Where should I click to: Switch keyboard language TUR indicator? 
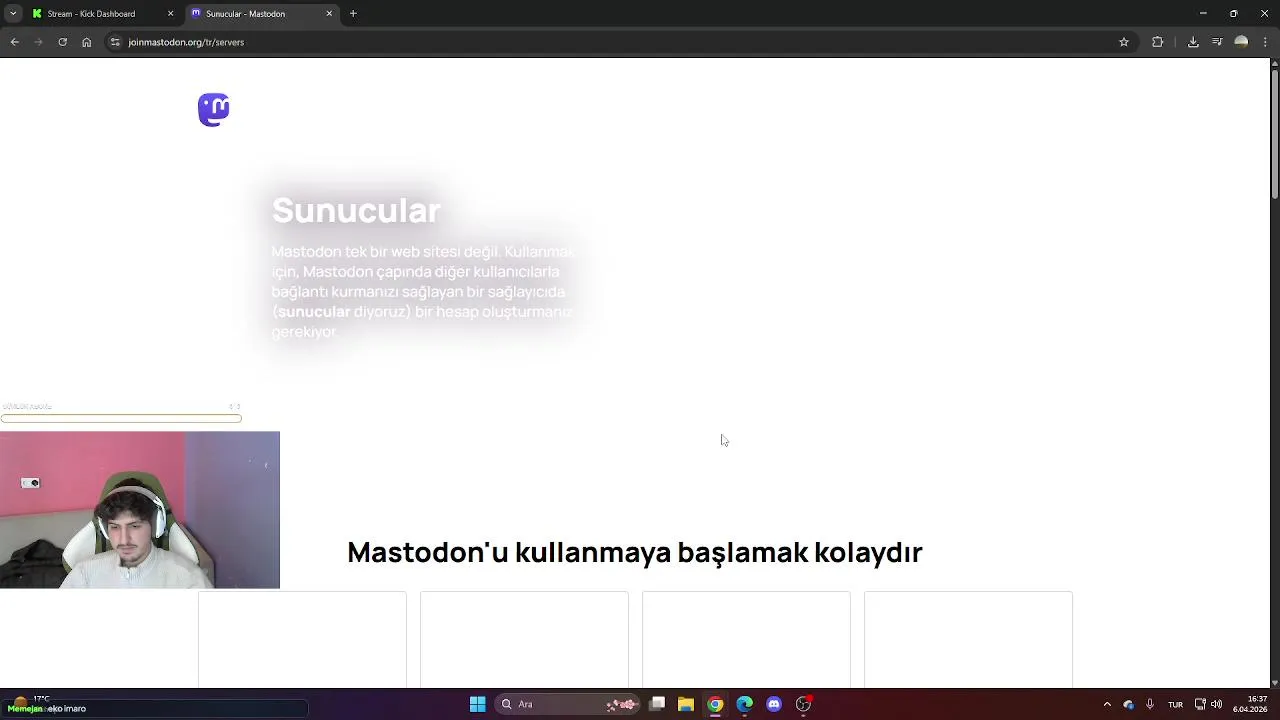[1176, 704]
